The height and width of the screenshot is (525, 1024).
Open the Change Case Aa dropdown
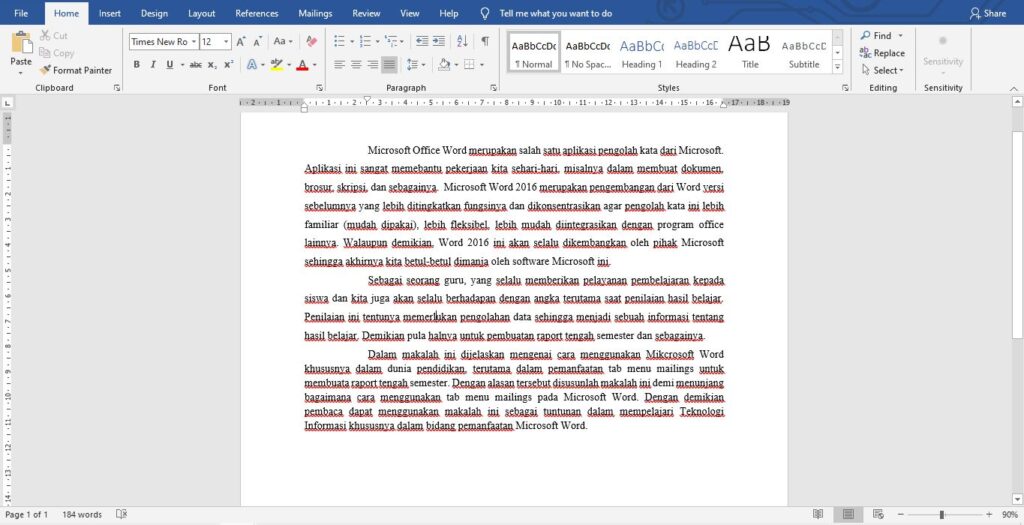pos(283,41)
